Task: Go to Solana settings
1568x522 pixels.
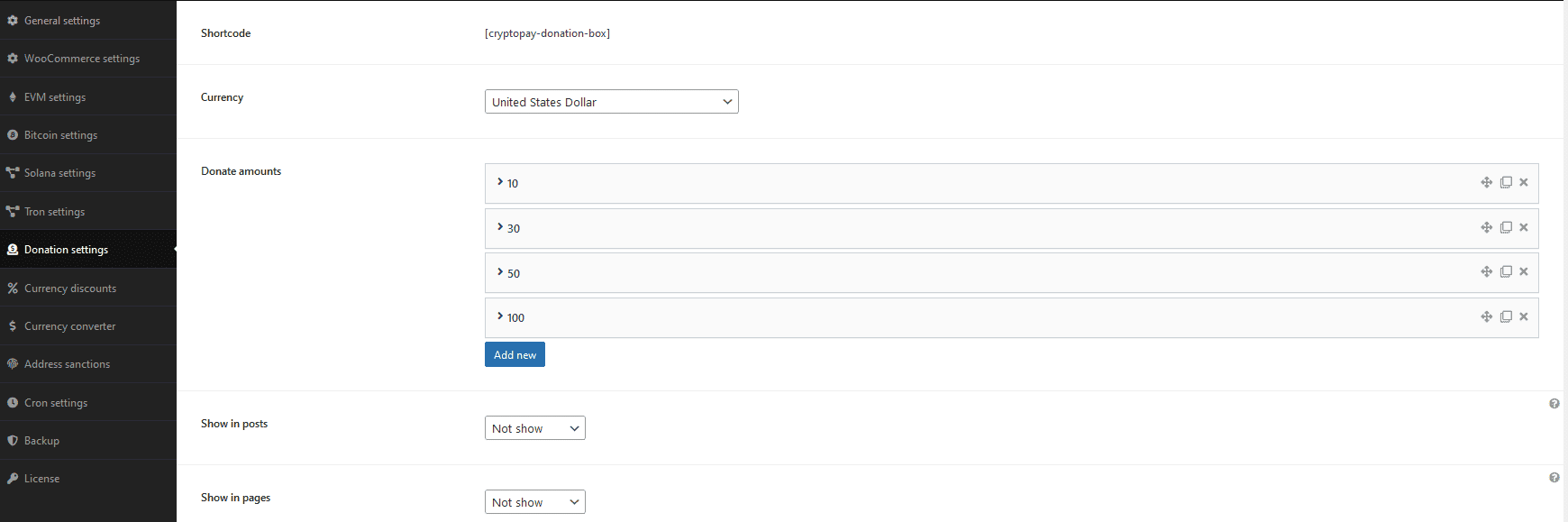Action: point(88,173)
